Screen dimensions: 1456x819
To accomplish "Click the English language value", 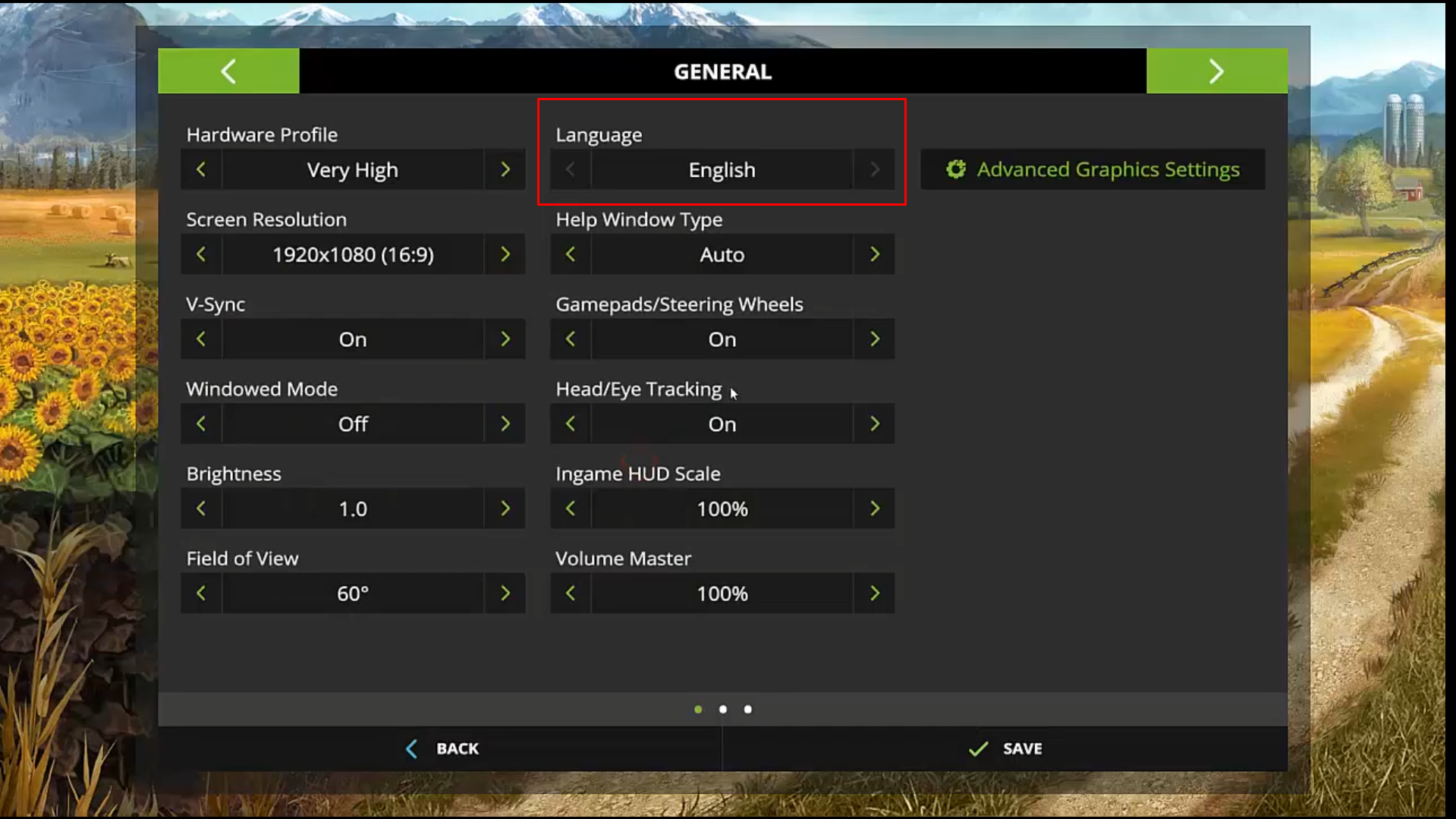I will (722, 169).
